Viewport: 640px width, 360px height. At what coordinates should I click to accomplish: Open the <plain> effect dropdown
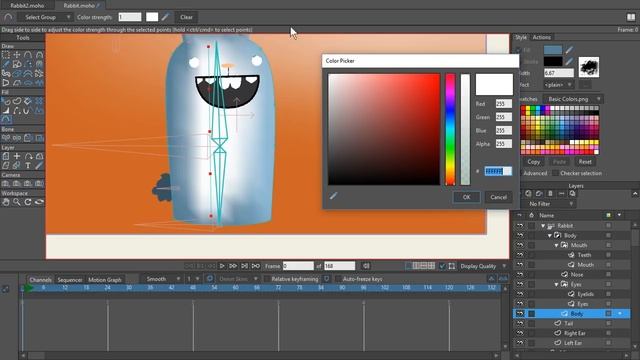pyautogui.click(x=558, y=85)
